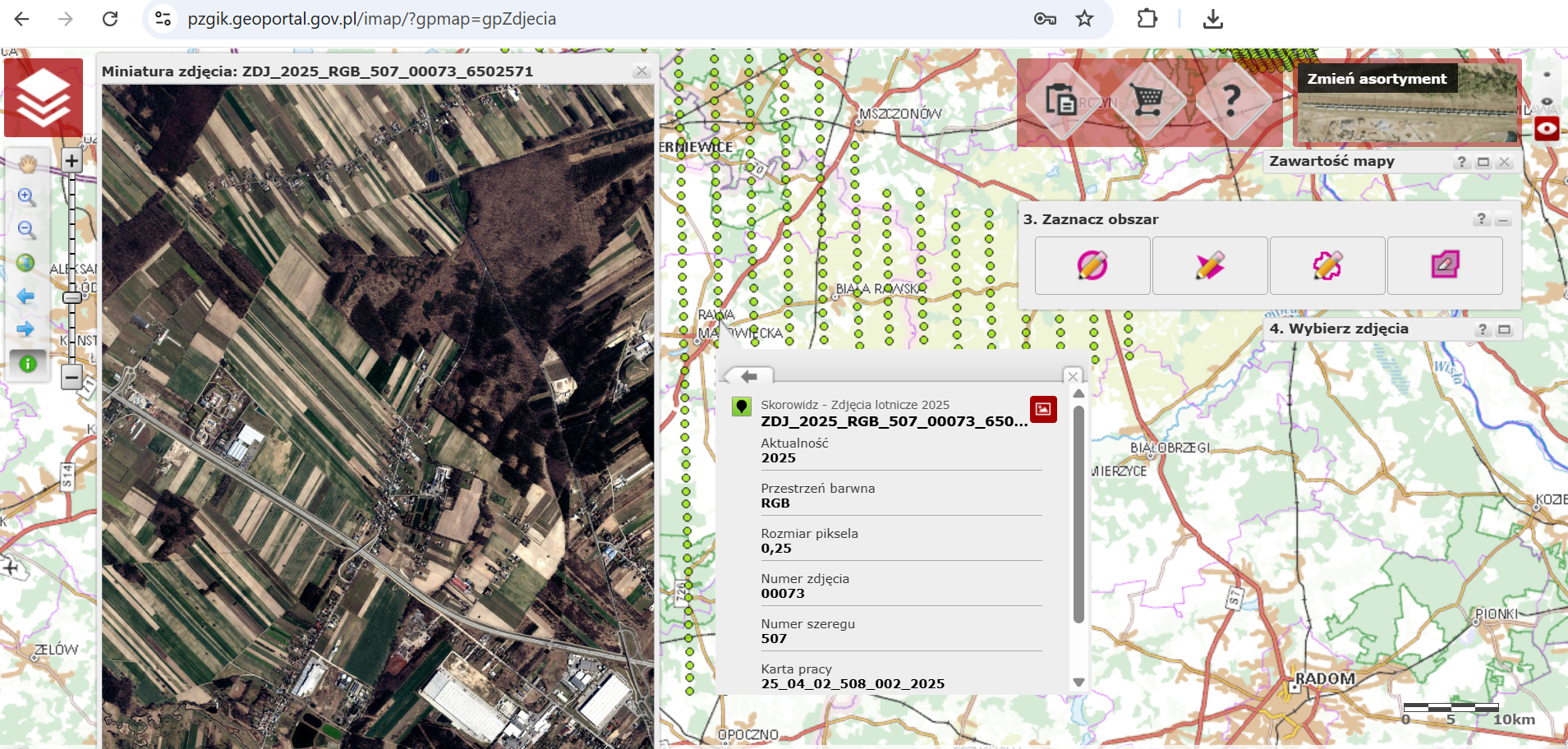
Task: Select the hand pan tool
Action: [x=27, y=163]
